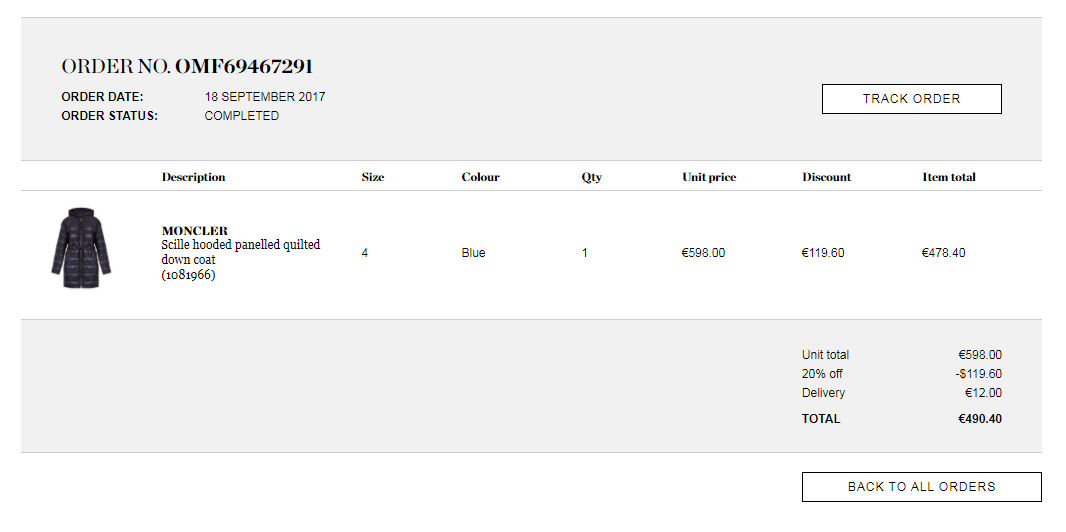Click the Colour column header
Screen dimensions: 1066x532
click(x=480, y=177)
